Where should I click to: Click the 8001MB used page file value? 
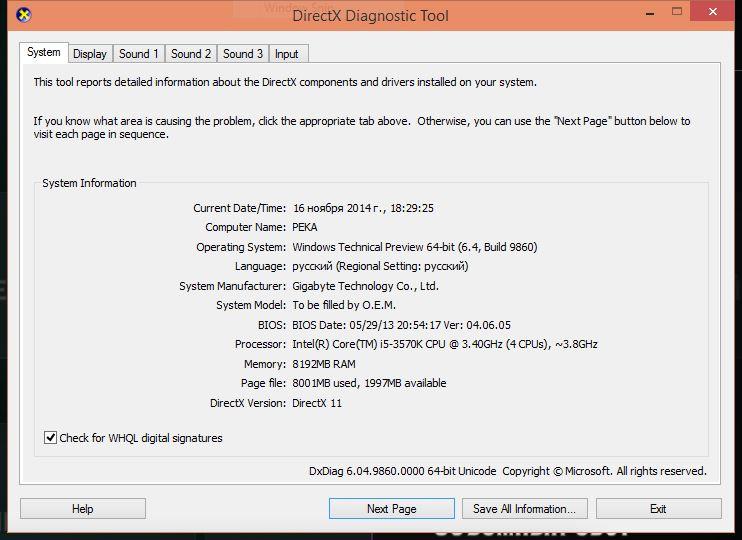click(369, 383)
